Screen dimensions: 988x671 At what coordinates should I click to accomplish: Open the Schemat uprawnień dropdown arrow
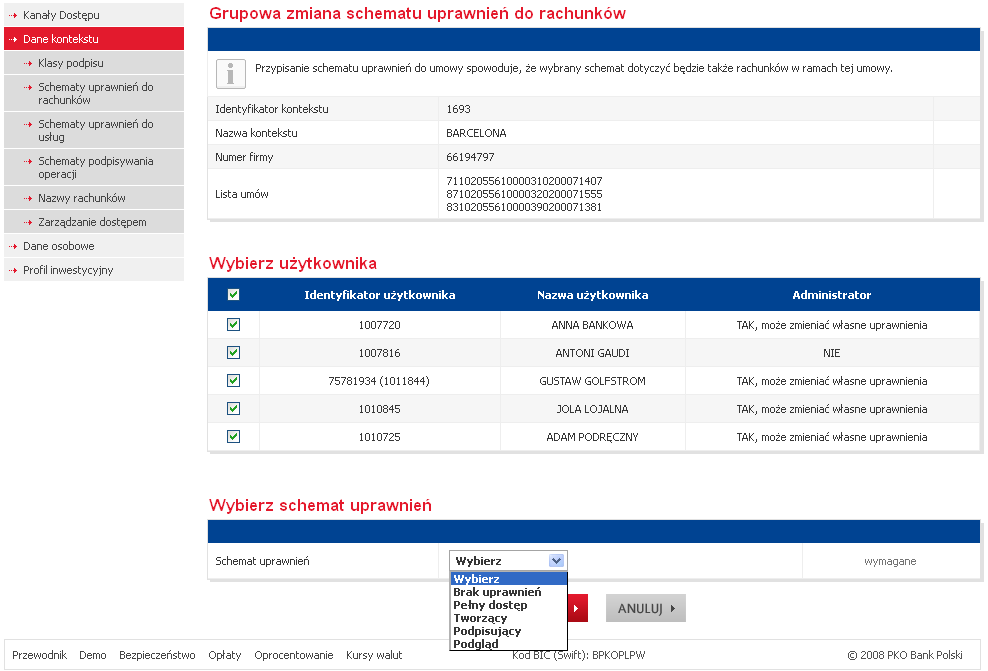click(556, 561)
